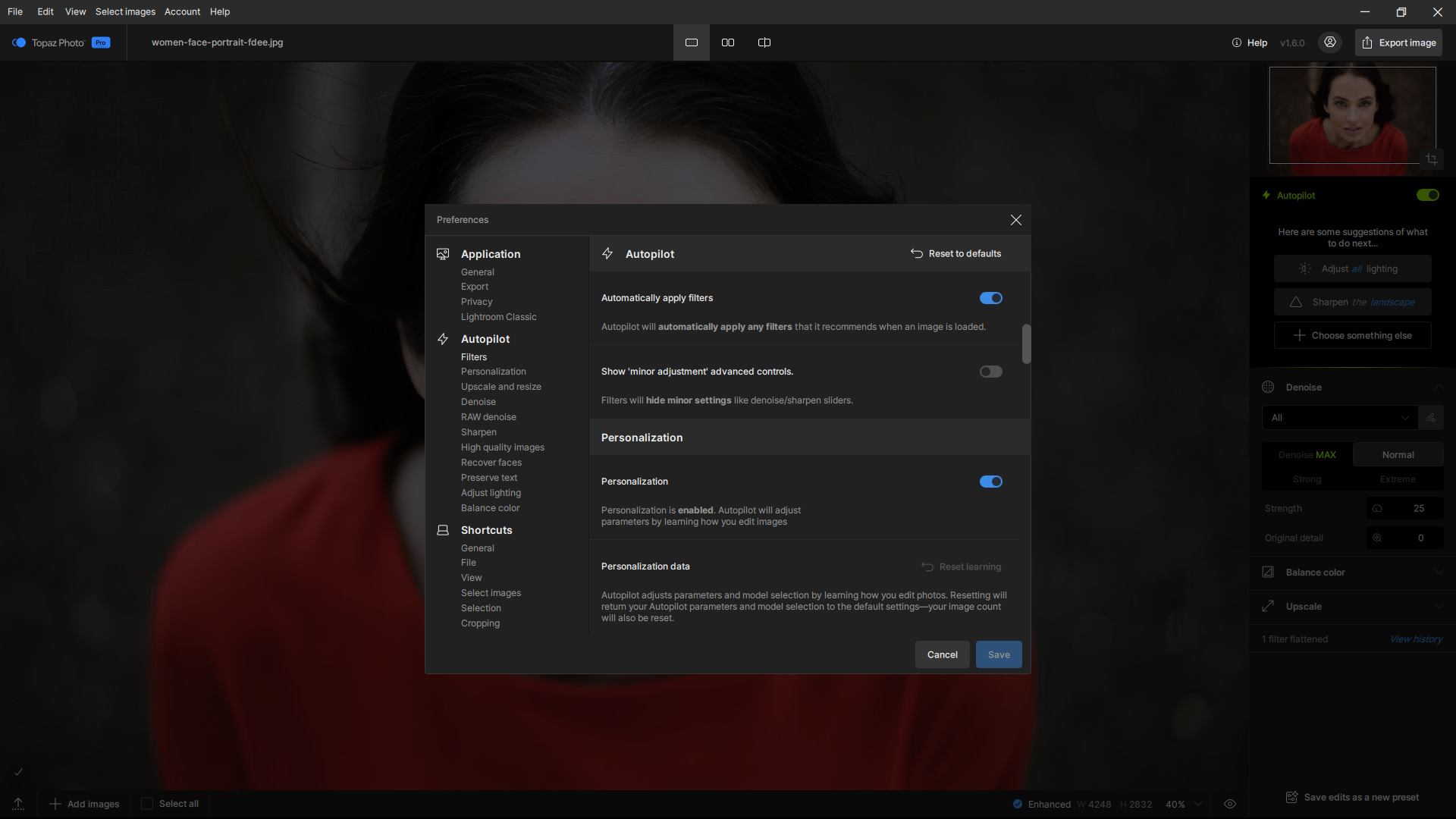The height and width of the screenshot is (819, 1456).
Task: Switch to split comparison view icon
Action: coord(764,42)
